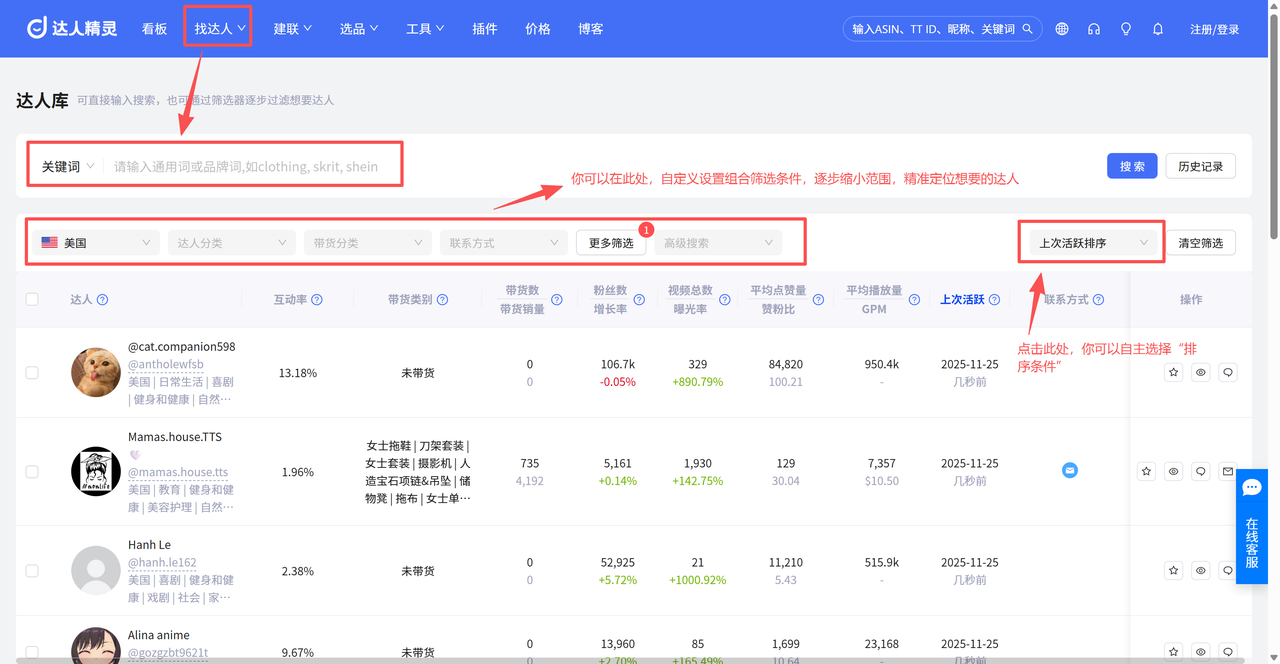Open the headset customer support icon
This screenshot has height=664, width=1280.
coord(1094,29)
